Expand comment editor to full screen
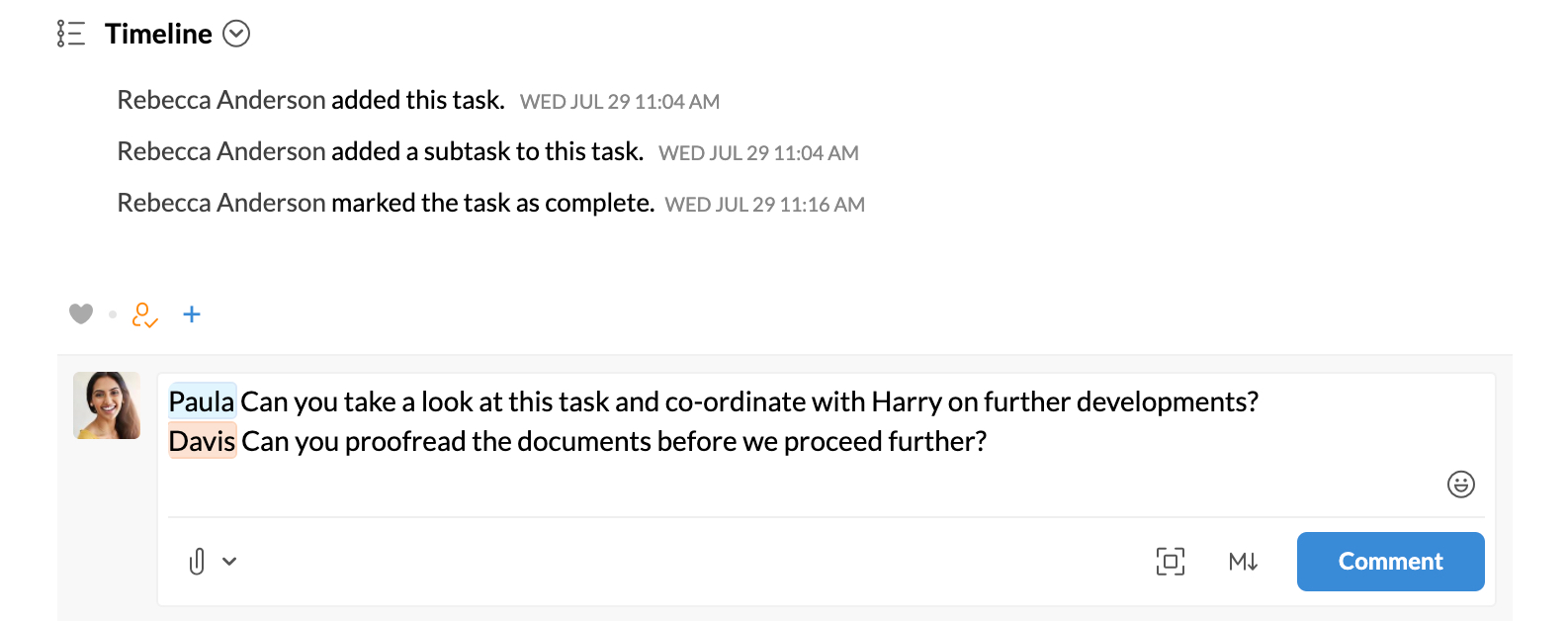1568x621 pixels. point(1171,562)
